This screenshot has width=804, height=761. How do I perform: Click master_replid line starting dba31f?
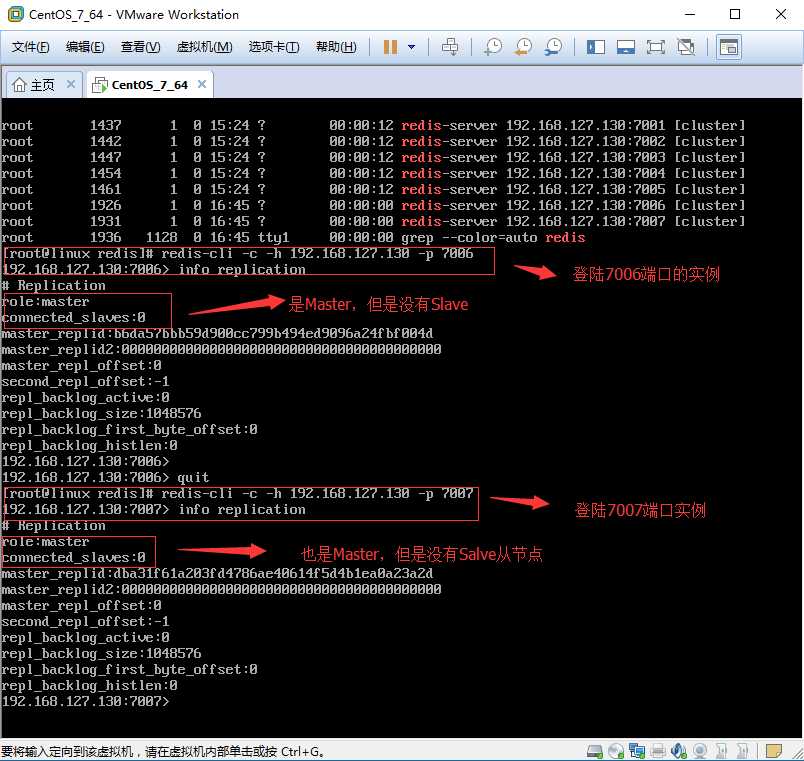coord(217,573)
